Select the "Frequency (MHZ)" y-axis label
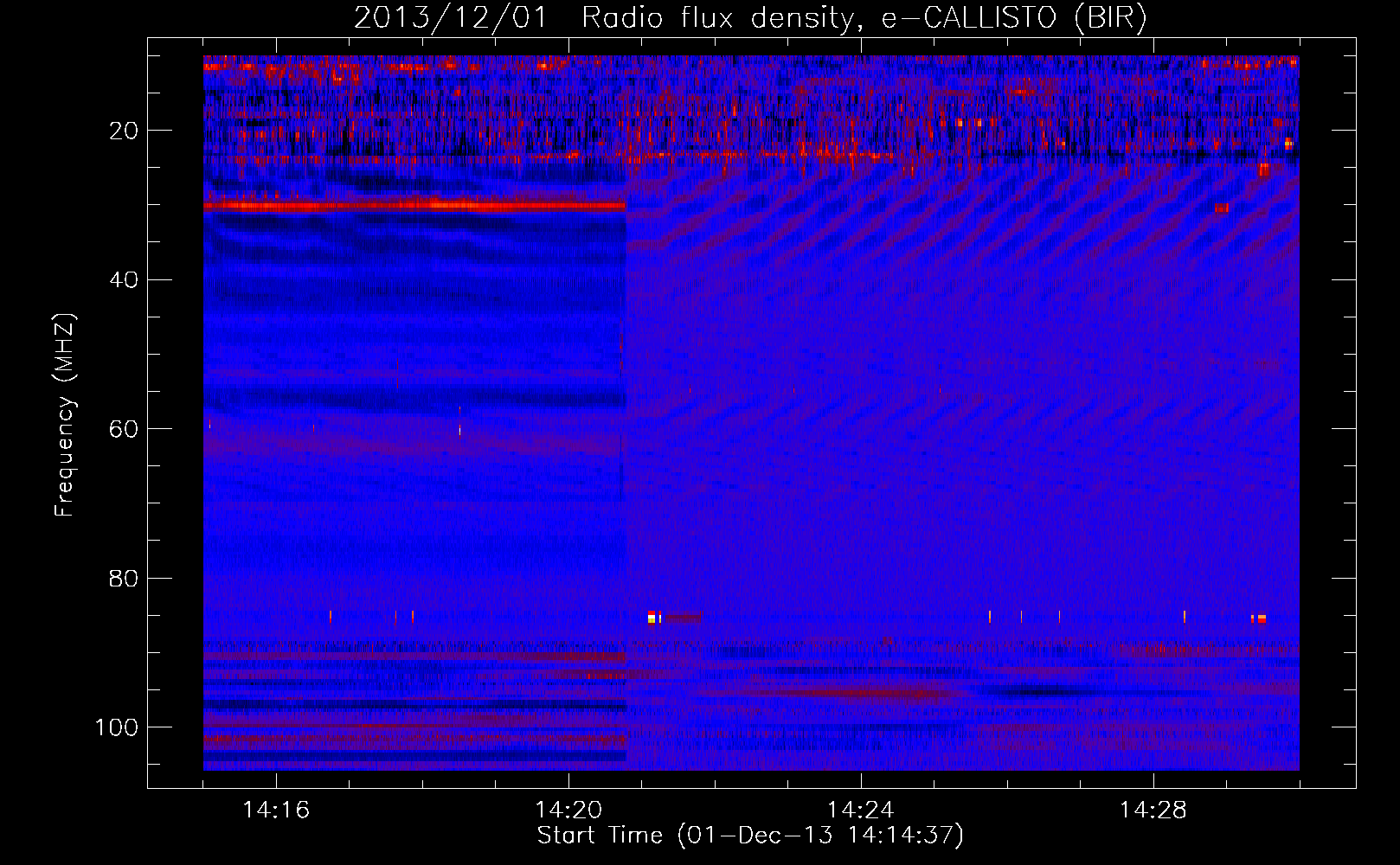 66,415
